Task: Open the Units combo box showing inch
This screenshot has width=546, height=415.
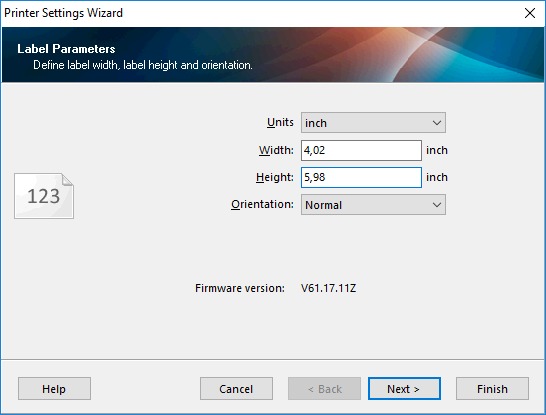Action: click(373, 123)
